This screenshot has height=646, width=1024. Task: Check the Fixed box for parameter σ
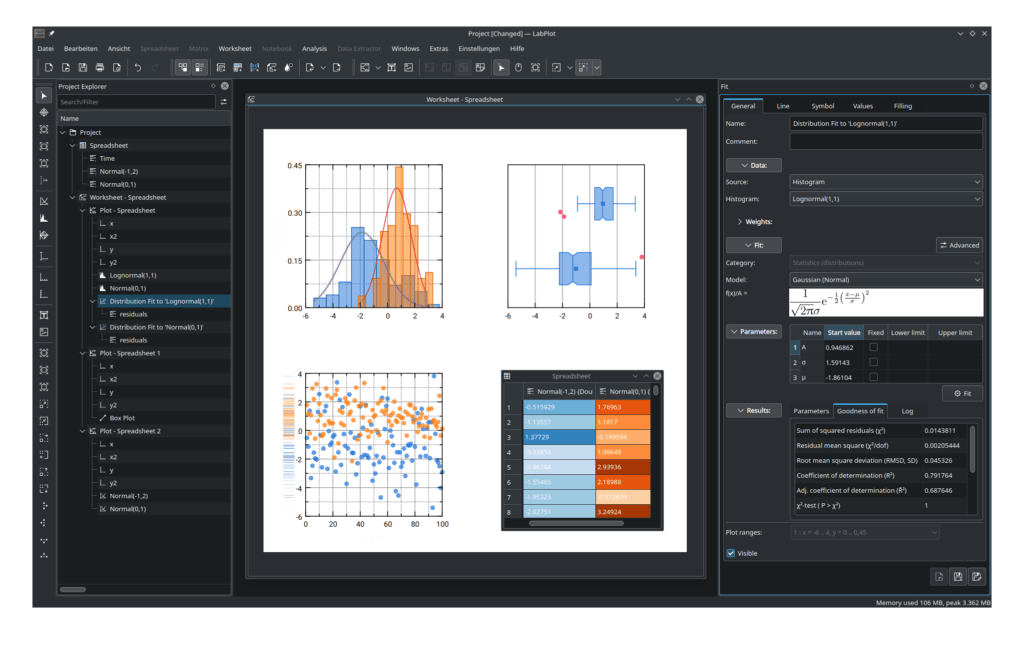[874, 362]
